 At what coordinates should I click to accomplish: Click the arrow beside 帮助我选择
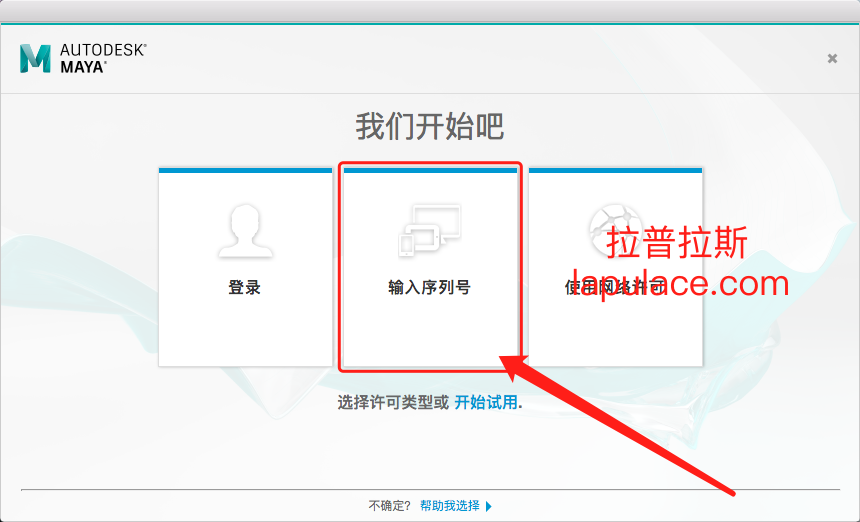tap(489, 506)
